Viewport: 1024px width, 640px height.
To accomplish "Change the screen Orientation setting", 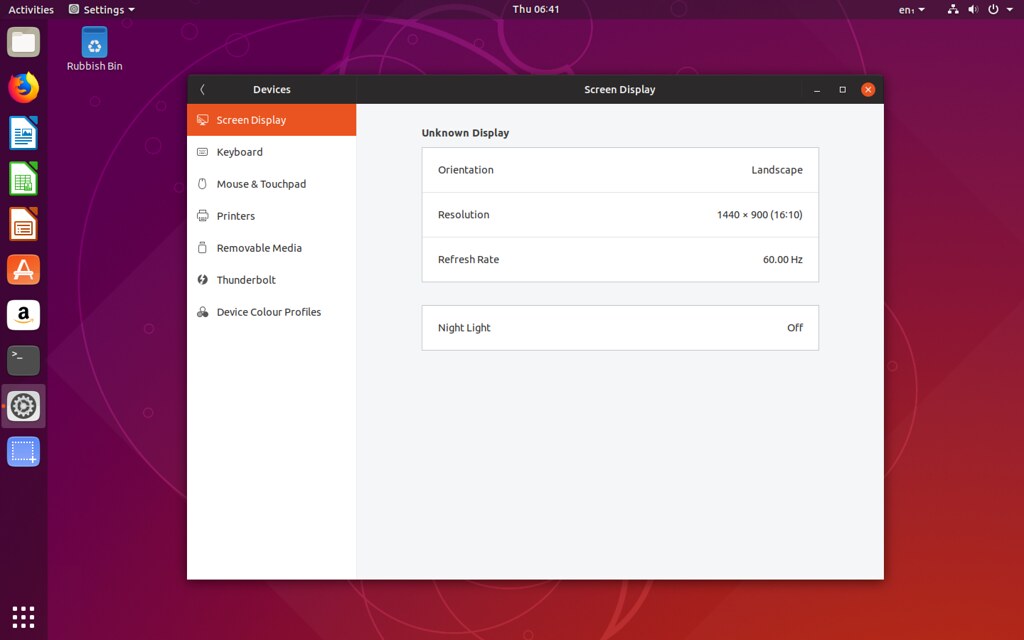I will click(620, 170).
